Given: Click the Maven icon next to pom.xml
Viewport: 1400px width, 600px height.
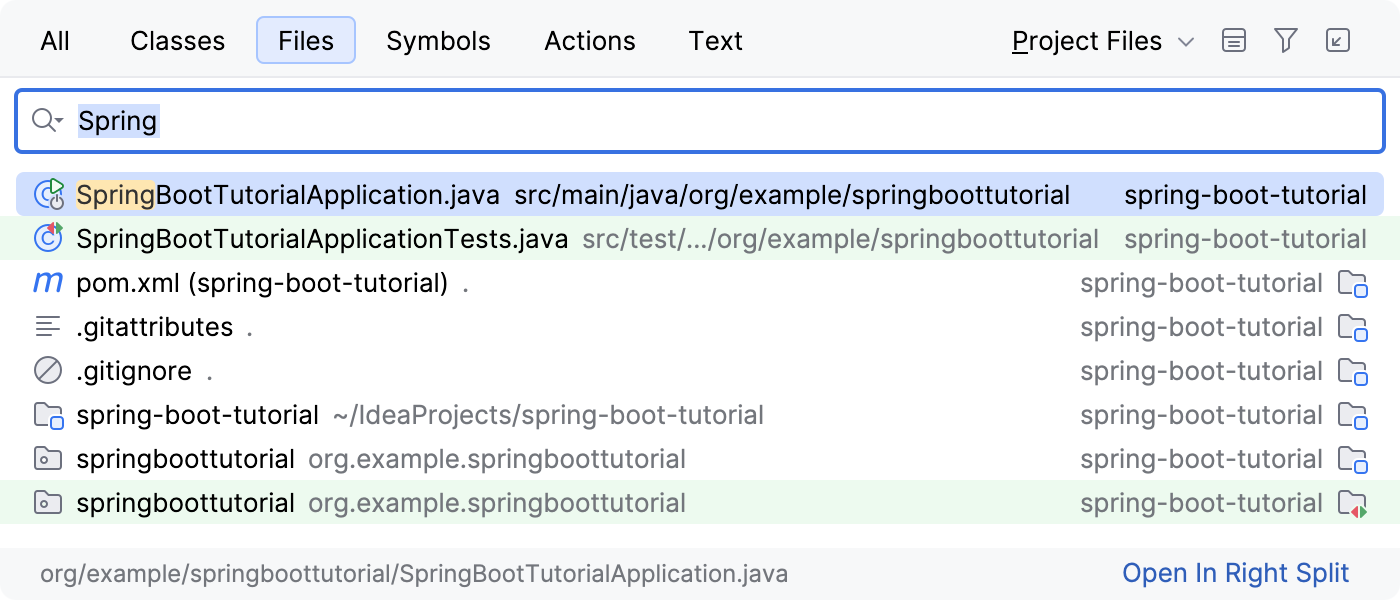Looking at the screenshot, I should point(46,283).
